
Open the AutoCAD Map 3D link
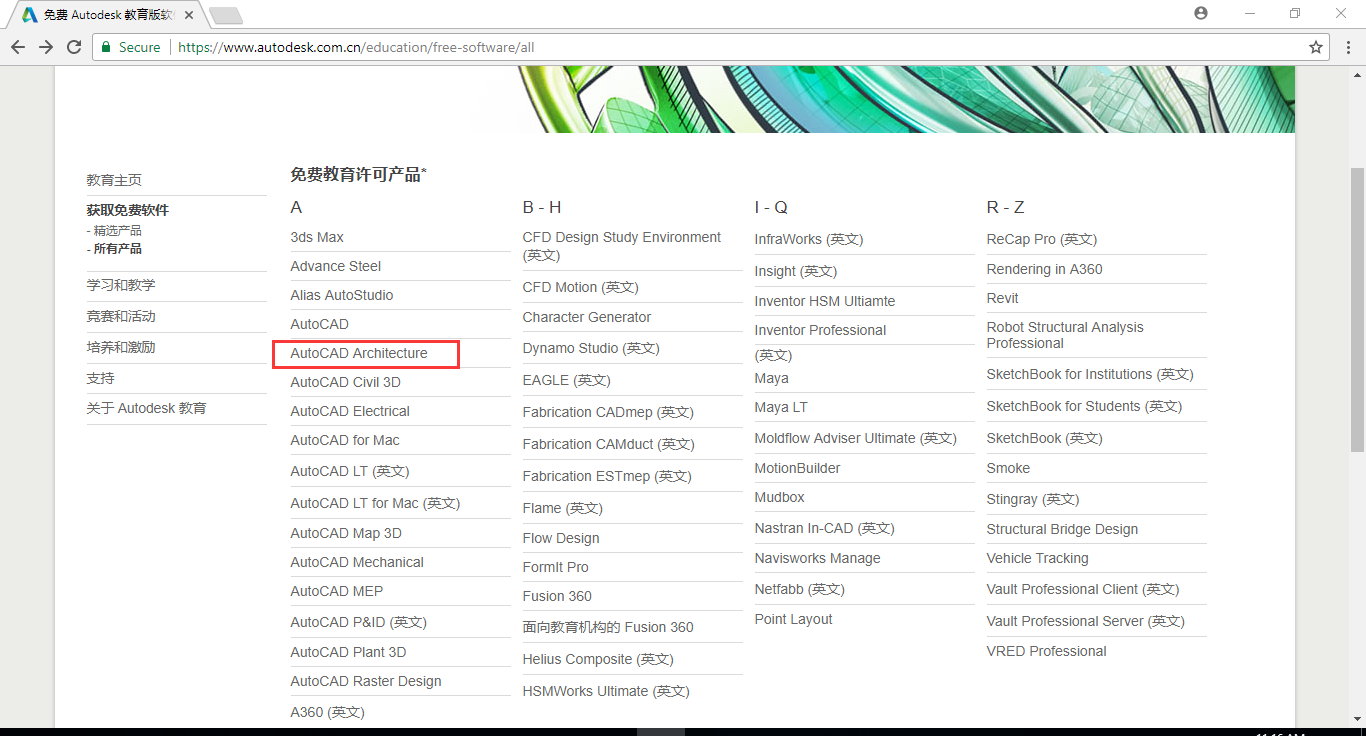click(346, 533)
